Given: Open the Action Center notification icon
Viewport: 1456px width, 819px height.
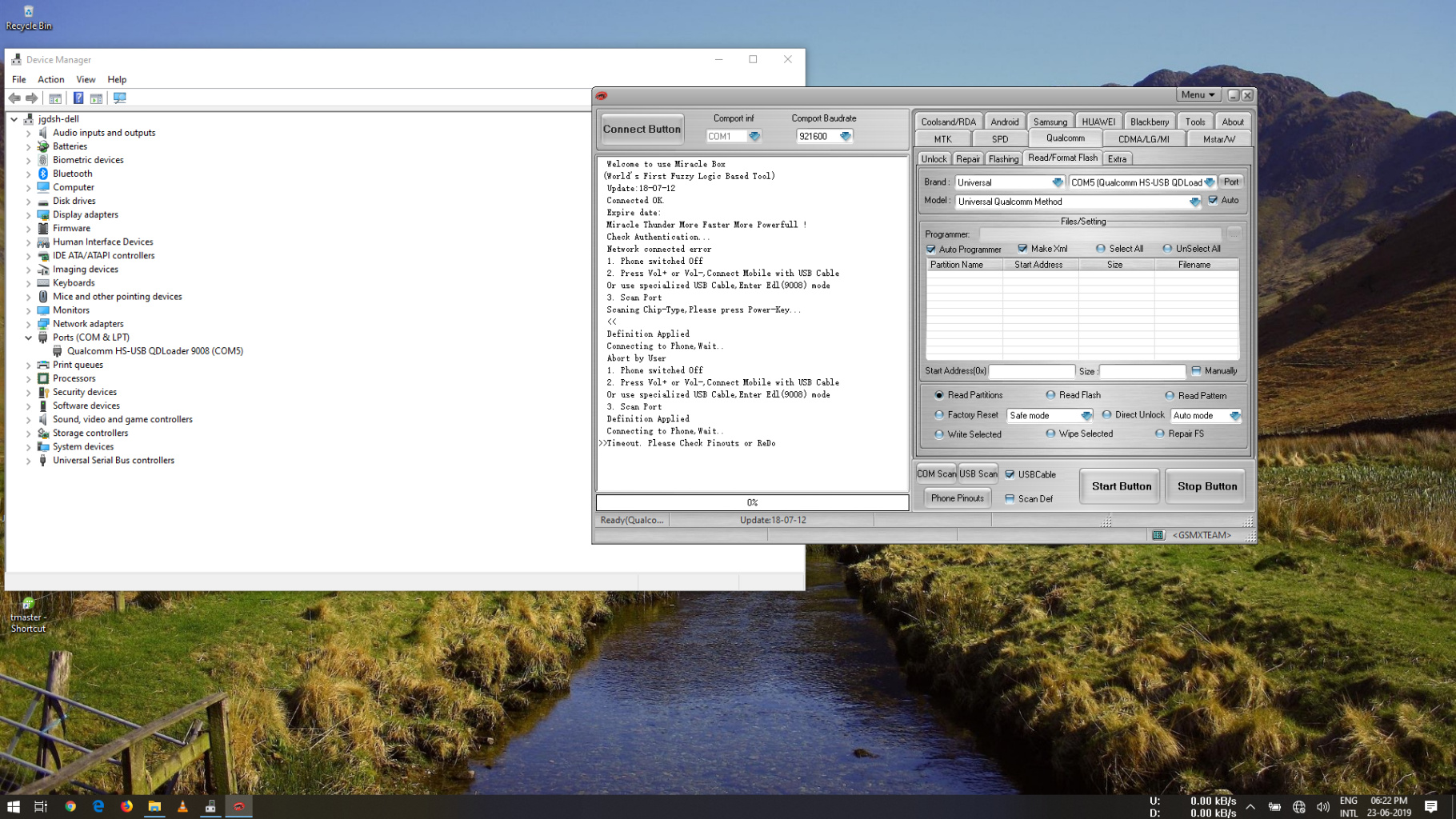Looking at the screenshot, I should (1431, 806).
